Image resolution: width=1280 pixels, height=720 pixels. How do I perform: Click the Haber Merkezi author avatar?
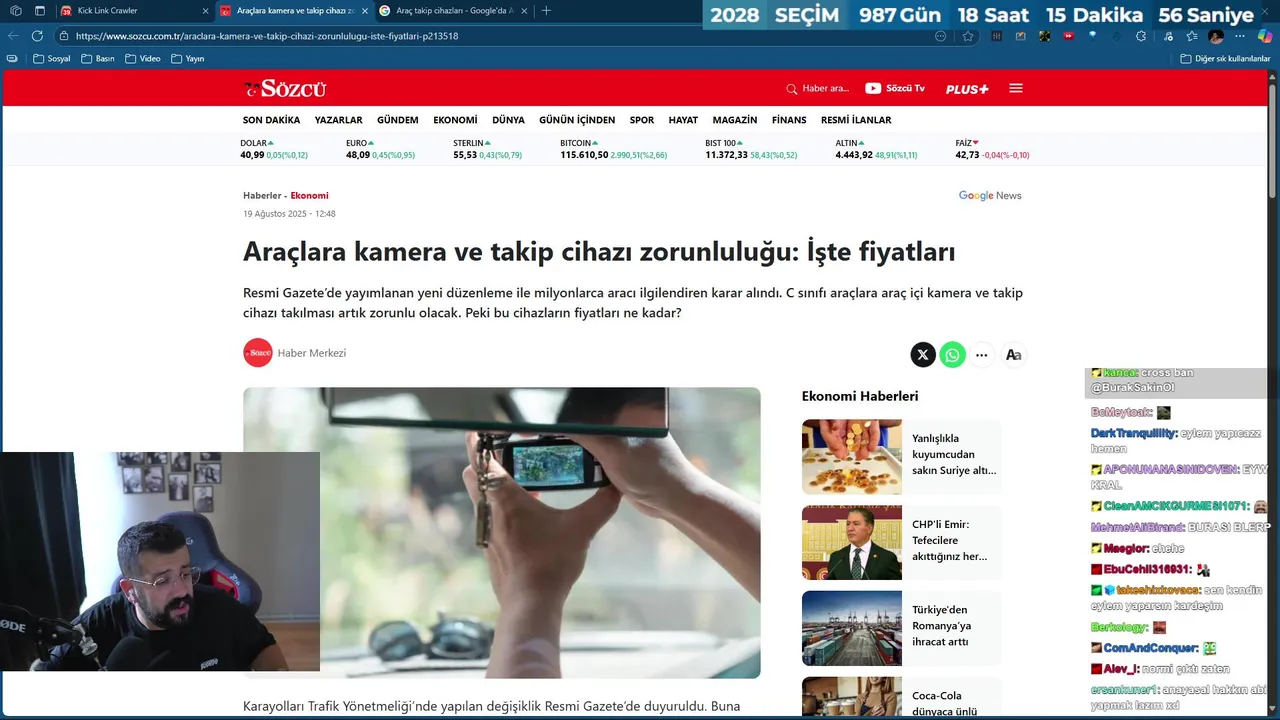(x=258, y=353)
